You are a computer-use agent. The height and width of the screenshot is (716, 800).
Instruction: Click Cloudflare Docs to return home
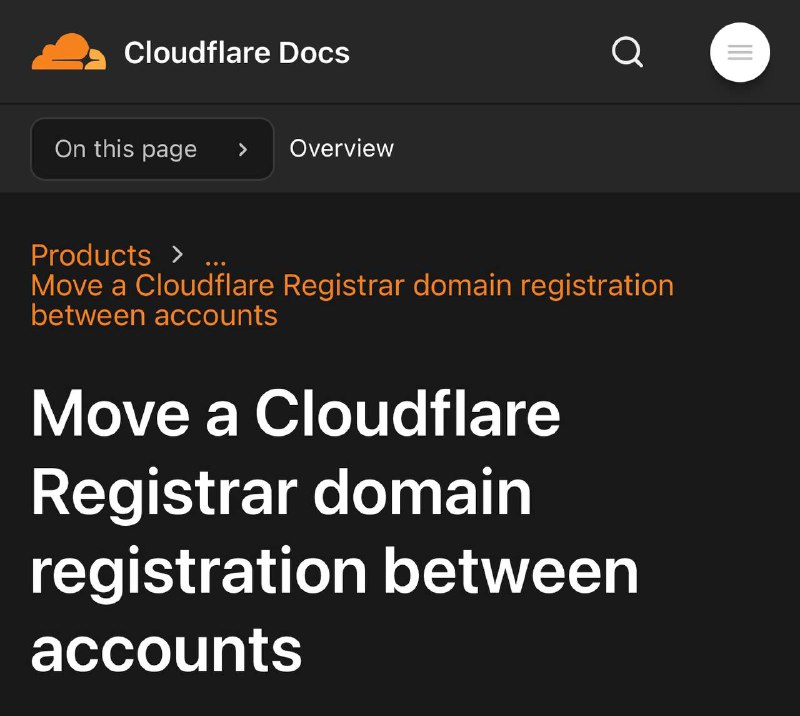(x=236, y=52)
